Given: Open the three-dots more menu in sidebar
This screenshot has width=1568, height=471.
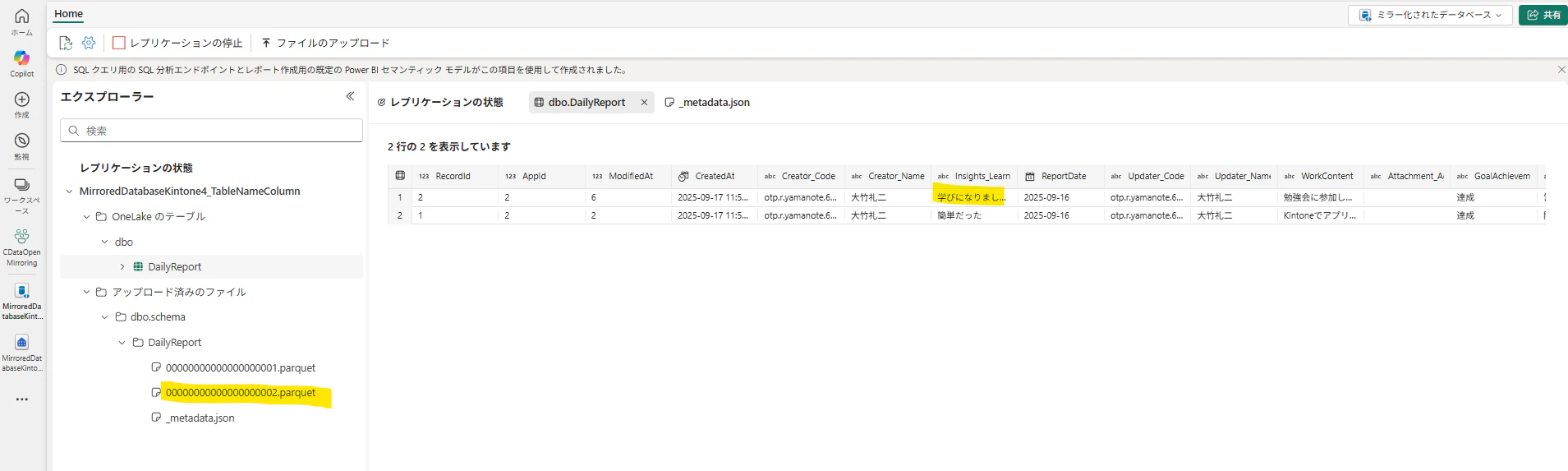Looking at the screenshot, I should coord(22,399).
